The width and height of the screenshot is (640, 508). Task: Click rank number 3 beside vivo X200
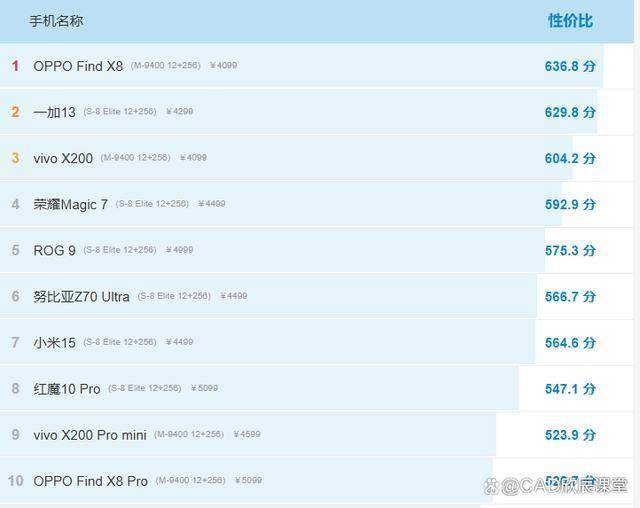click(15, 158)
